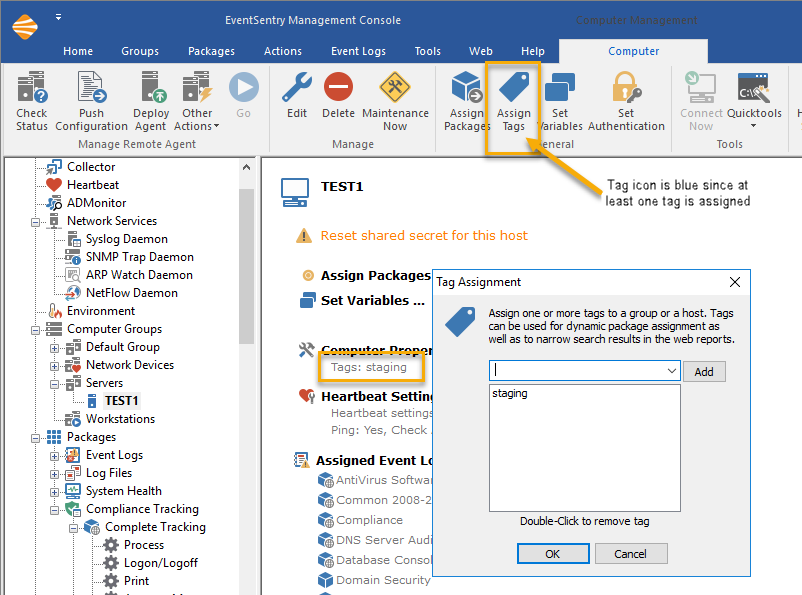Collapse the Complete Tracking node
Viewport: 802px width, 595px height.
click(73, 528)
